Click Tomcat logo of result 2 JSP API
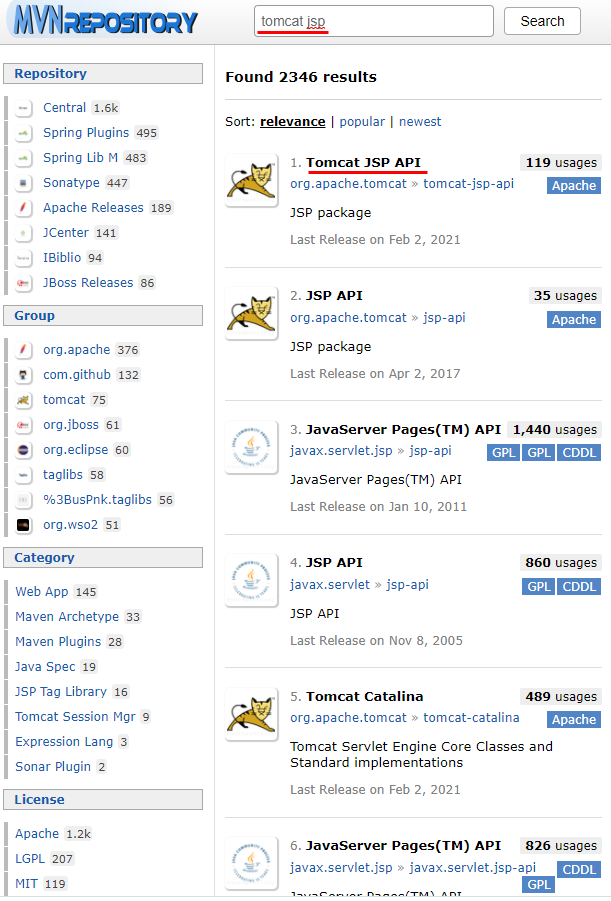This screenshot has height=901, width=611. (x=252, y=314)
